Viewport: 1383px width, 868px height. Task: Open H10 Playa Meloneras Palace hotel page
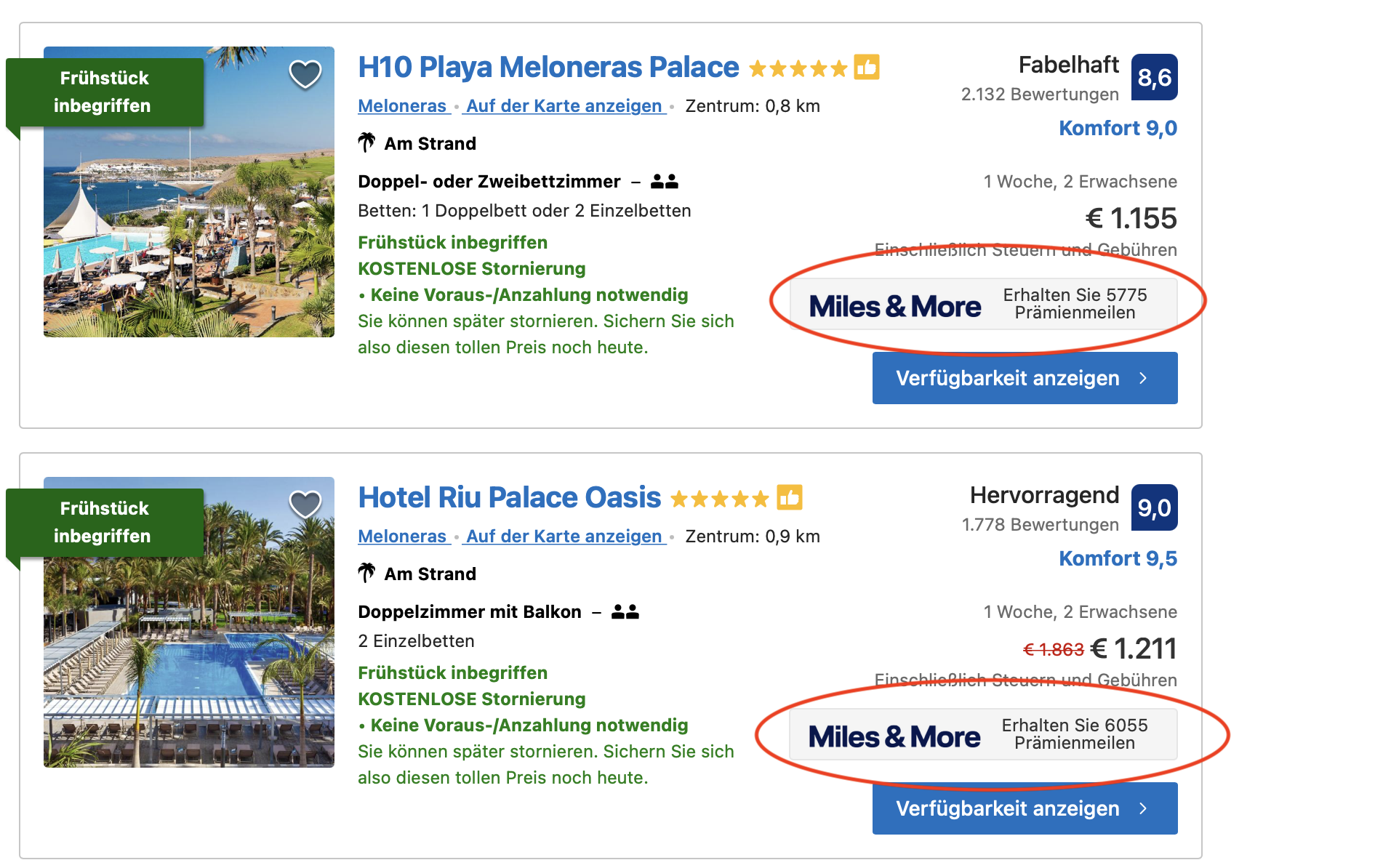[548, 68]
